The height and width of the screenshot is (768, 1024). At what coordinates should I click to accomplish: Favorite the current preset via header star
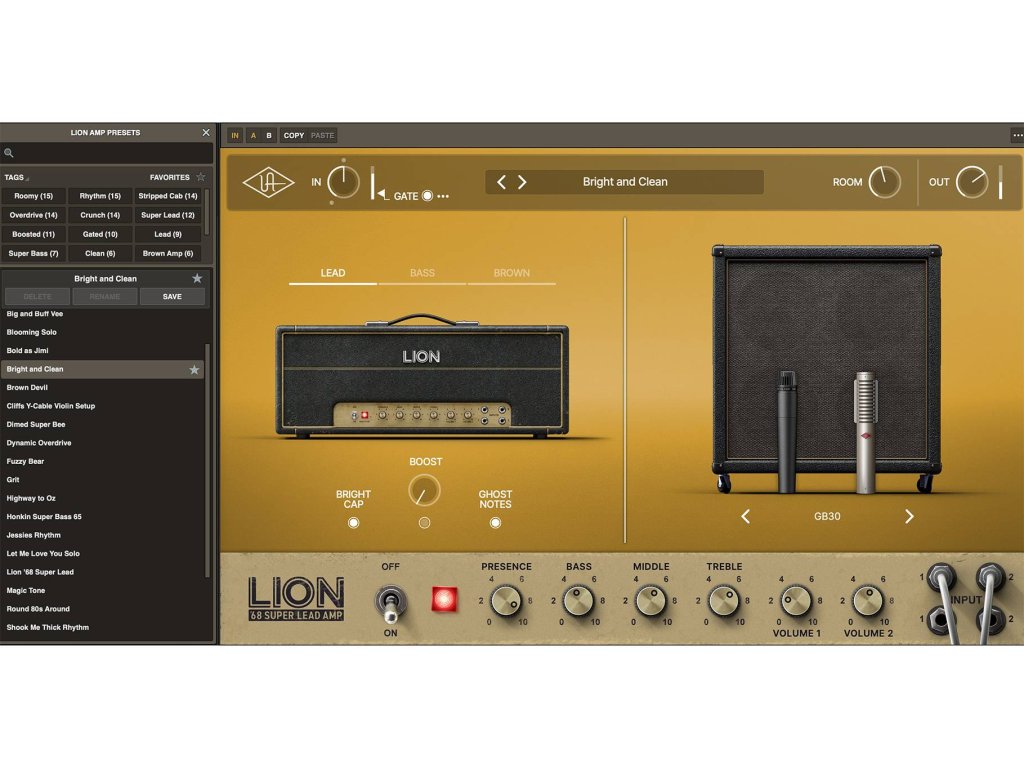[x=197, y=278]
